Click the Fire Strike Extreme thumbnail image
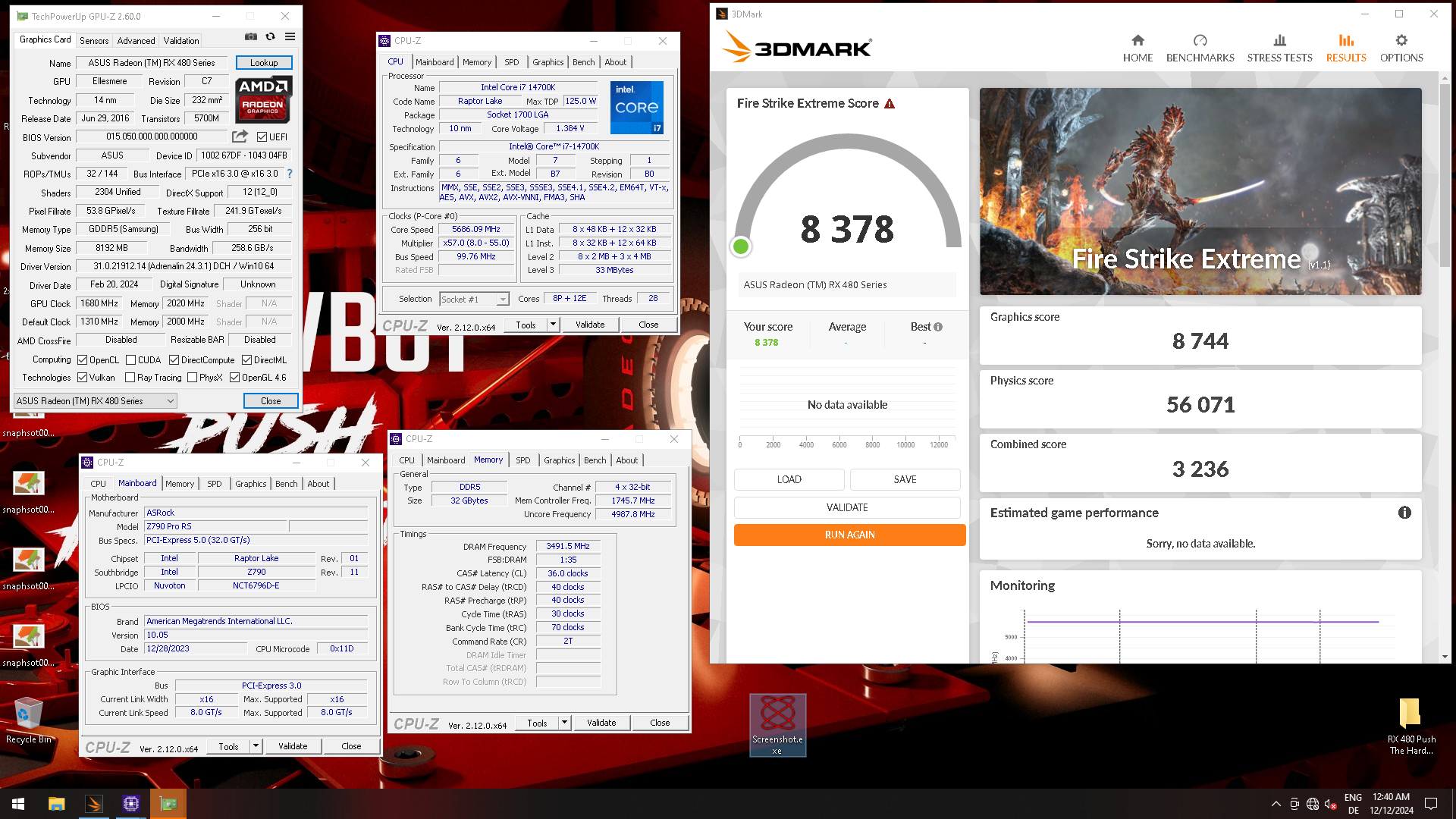This screenshot has height=819, width=1456. coord(1200,191)
